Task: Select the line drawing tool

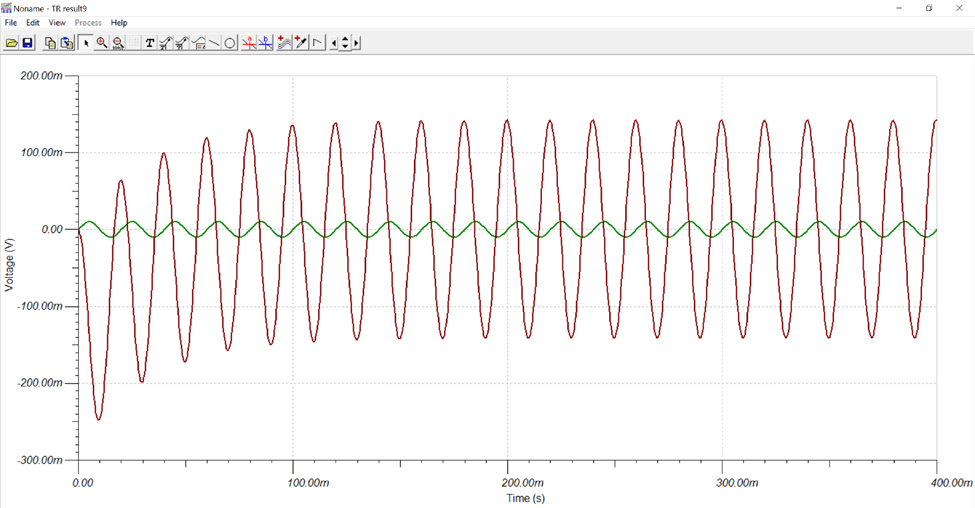Action: click(214, 43)
